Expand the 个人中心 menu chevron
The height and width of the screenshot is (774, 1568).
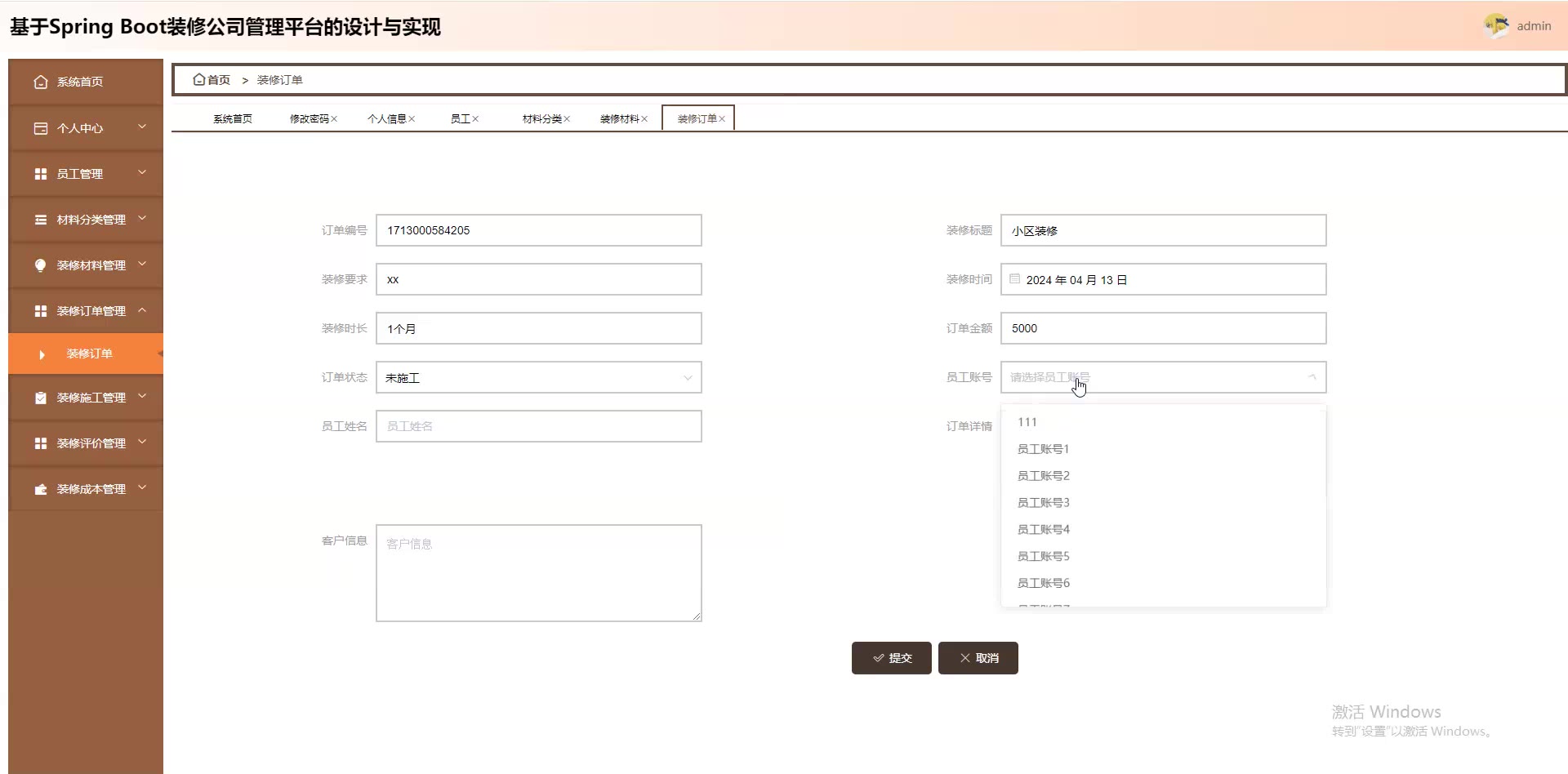point(142,127)
